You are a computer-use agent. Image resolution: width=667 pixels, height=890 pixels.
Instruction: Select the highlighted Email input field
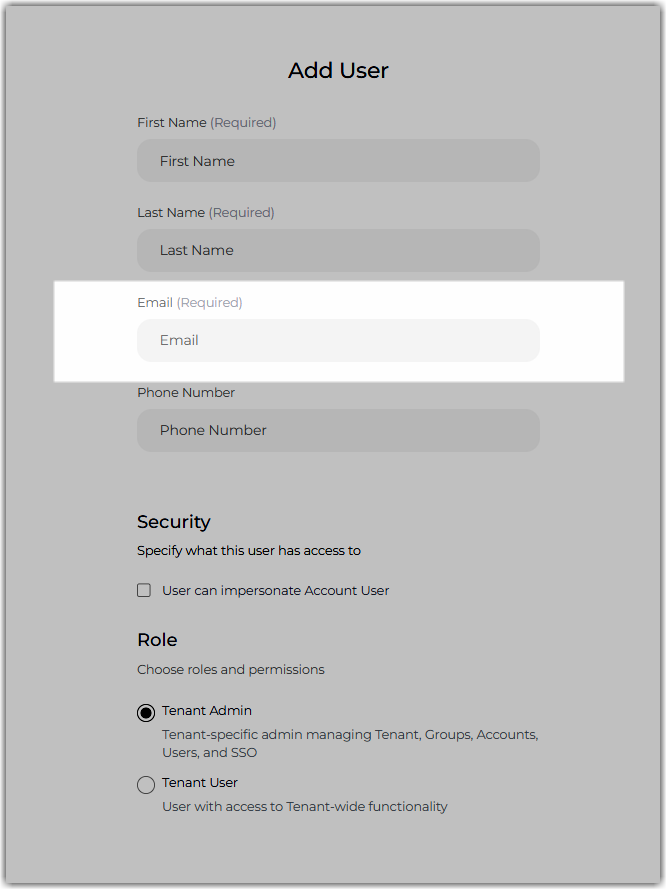coord(338,341)
